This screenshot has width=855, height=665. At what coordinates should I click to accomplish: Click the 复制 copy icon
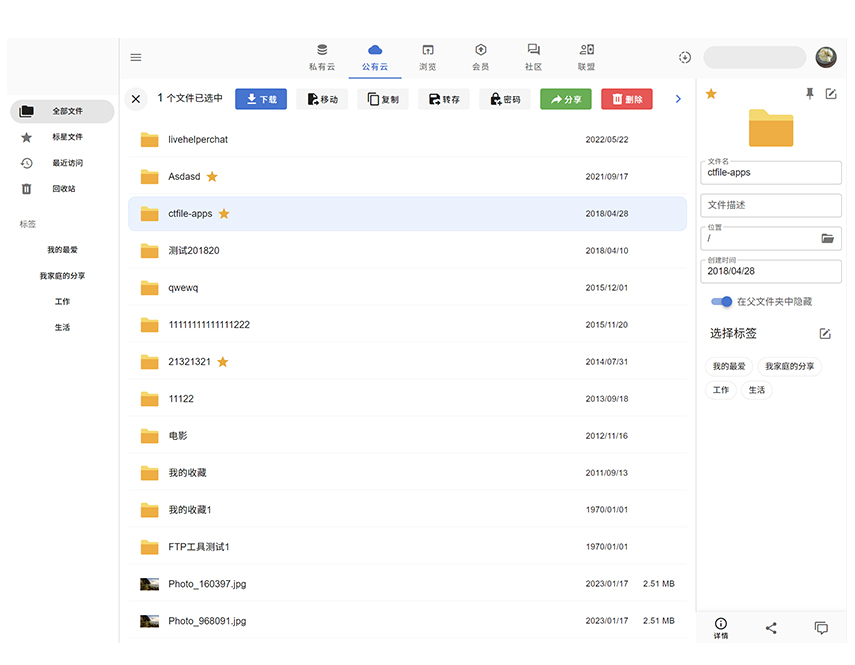point(382,99)
